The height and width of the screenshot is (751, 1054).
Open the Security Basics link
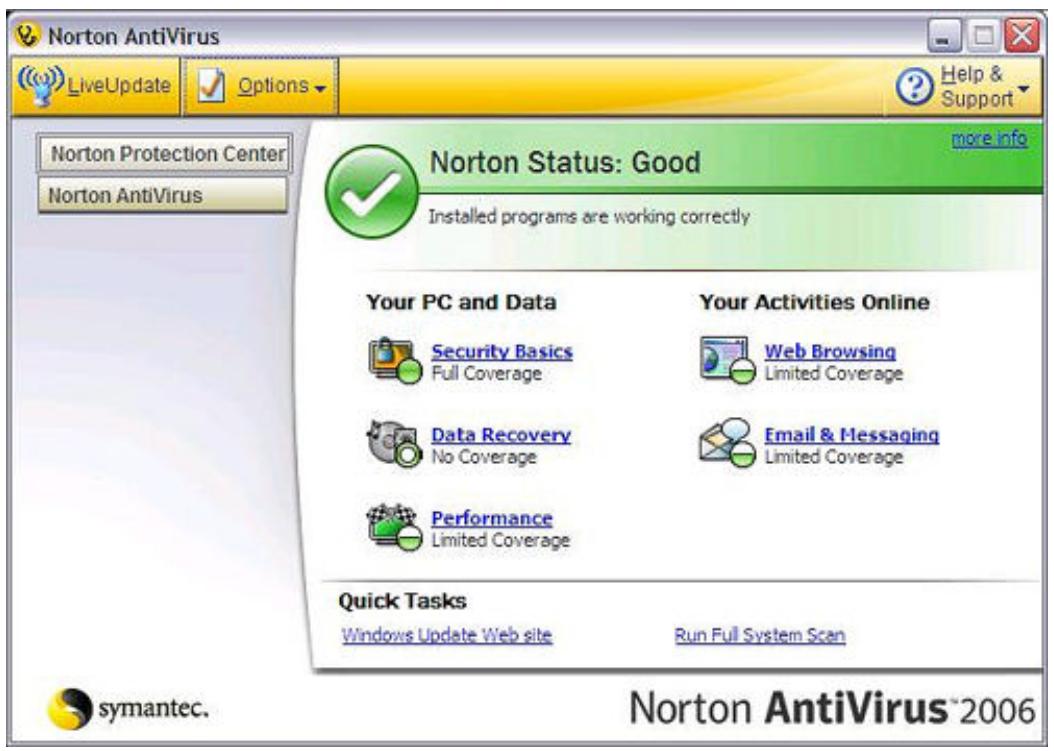(x=502, y=351)
